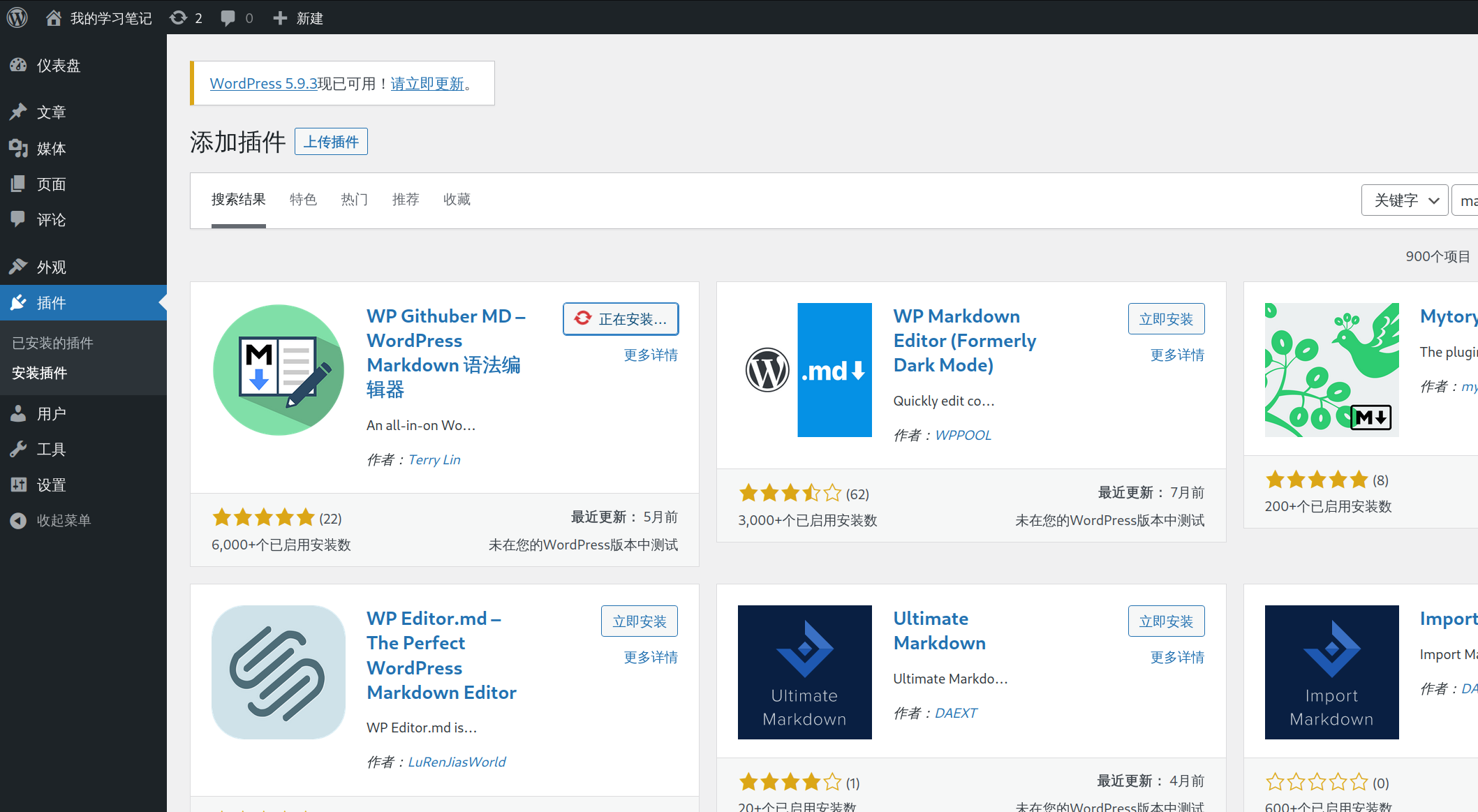Screen dimensions: 1478x812
Task: Switch to the 热门 popular tab
Action: (x=354, y=200)
